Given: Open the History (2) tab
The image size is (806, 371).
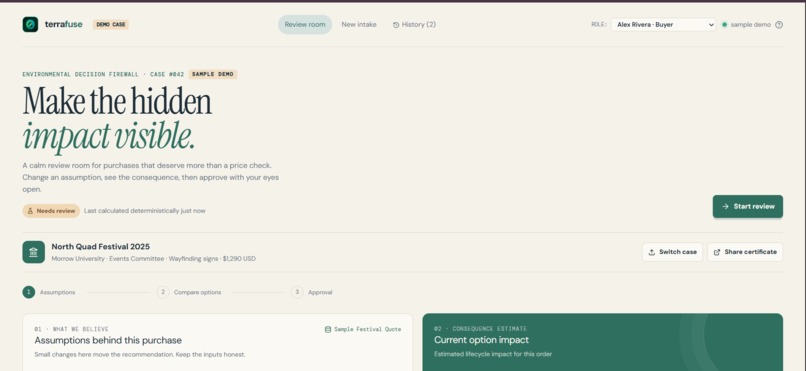Looking at the screenshot, I should tap(414, 25).
